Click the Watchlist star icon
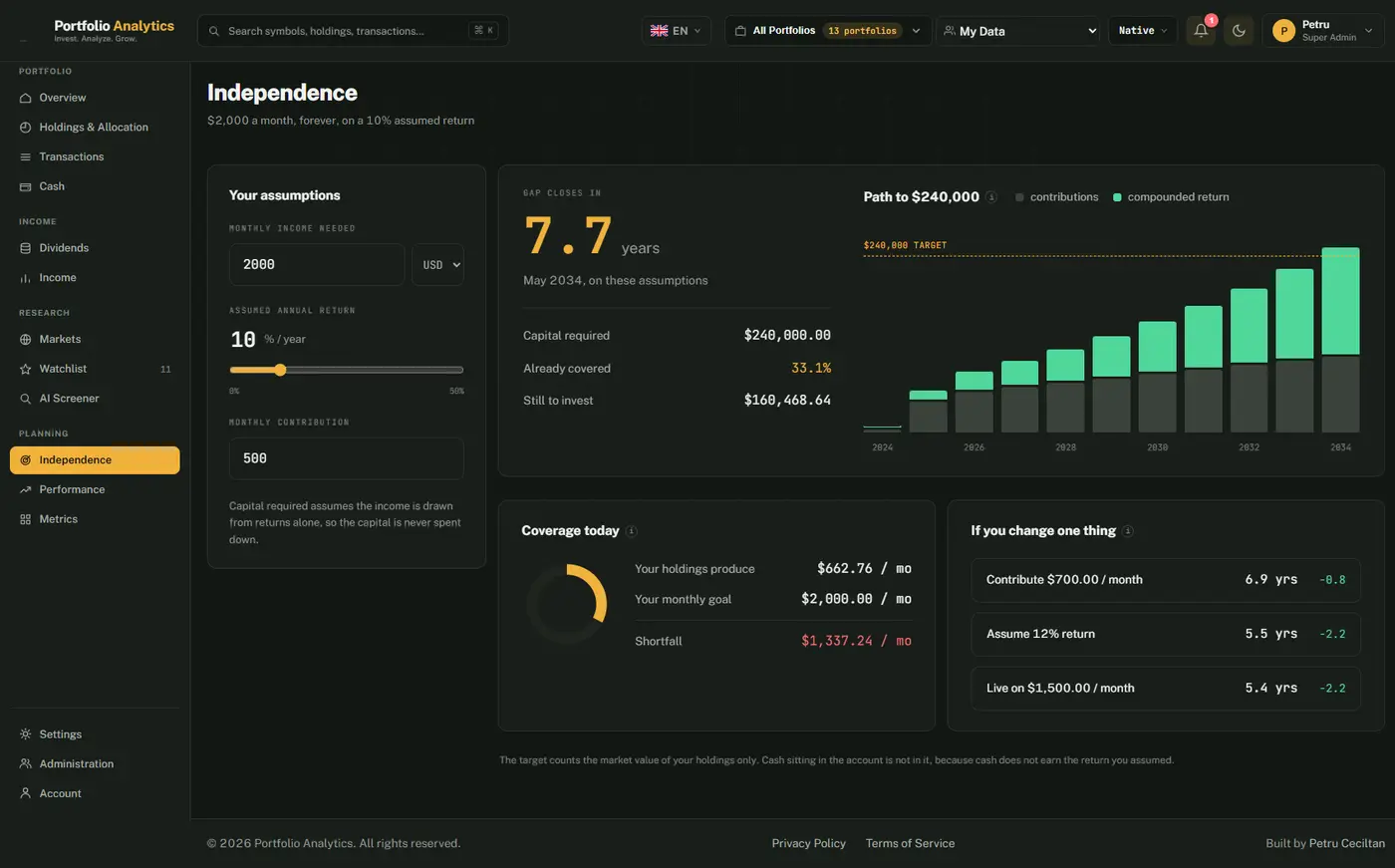 point(26,369)
